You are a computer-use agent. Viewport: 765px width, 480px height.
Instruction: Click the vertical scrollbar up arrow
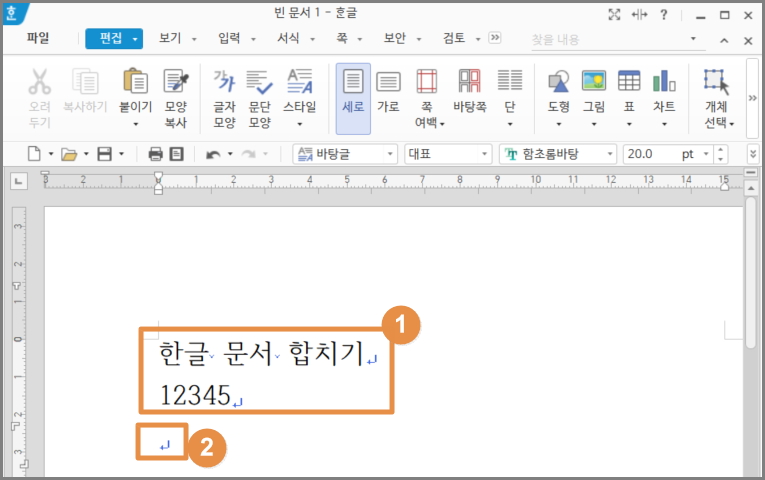[x=751, y=188]
